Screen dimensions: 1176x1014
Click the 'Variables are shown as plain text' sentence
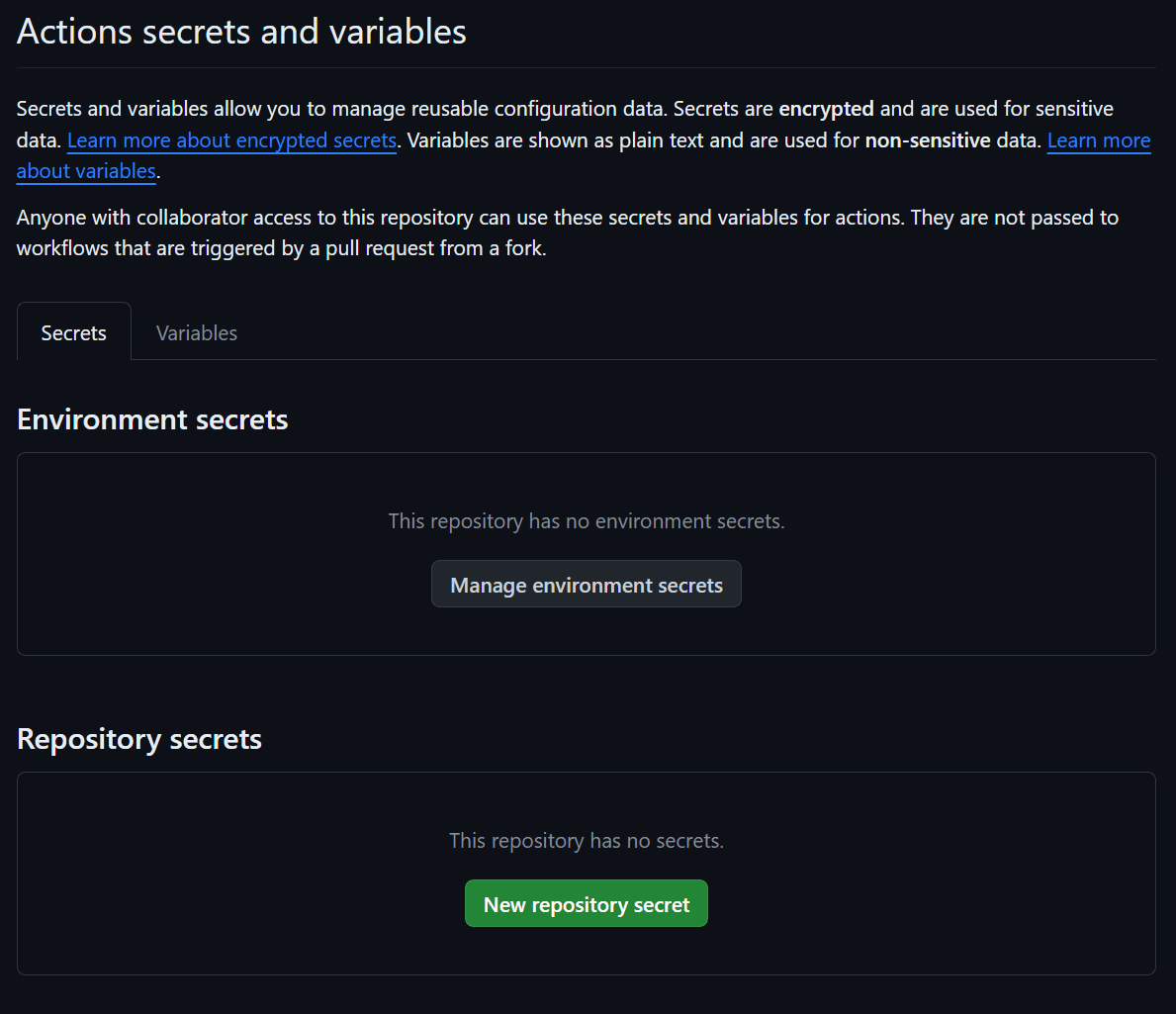pyautogui.click(x=554, y=140)
